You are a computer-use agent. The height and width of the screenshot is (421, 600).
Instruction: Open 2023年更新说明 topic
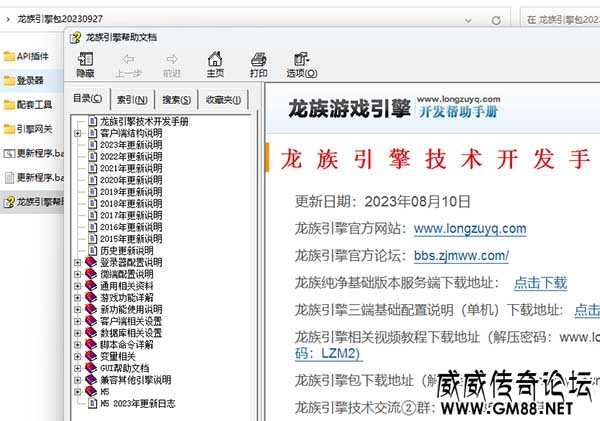click(x=131, y=145)
